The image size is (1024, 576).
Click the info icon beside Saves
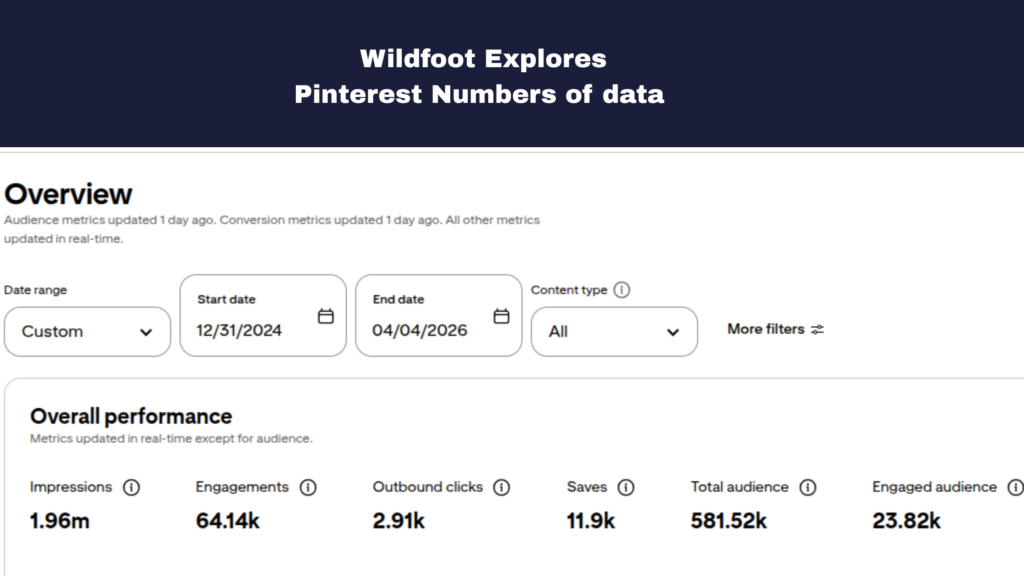pos(626,488)
